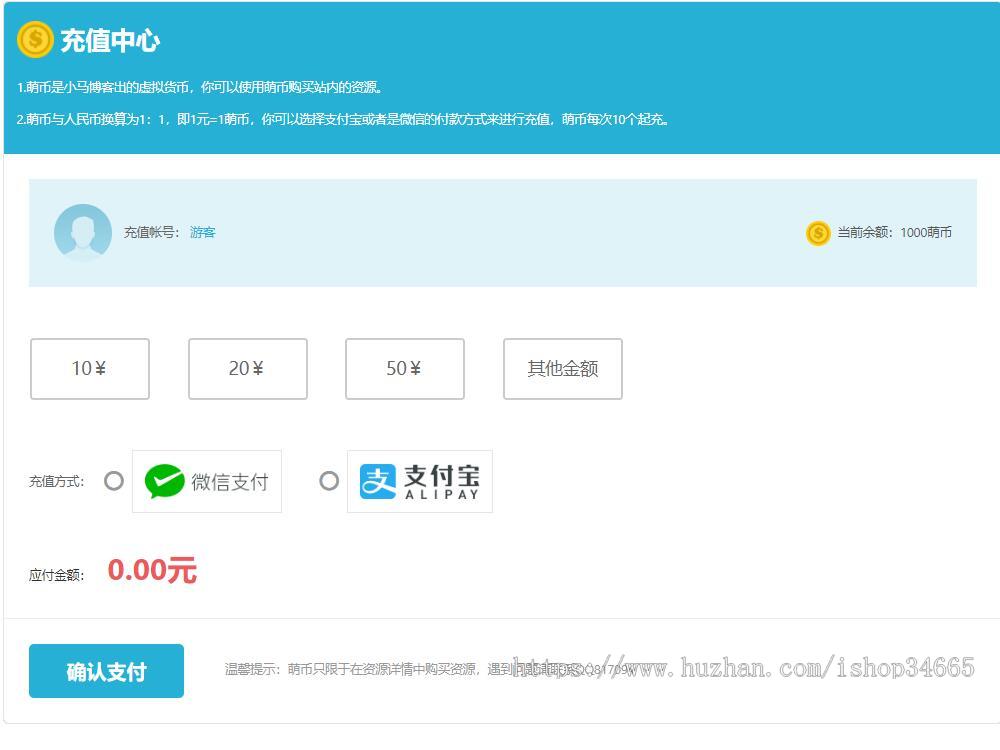Click the 温馨提示 note at the bottom
1000x750 pixels.
tap(429, 669)
